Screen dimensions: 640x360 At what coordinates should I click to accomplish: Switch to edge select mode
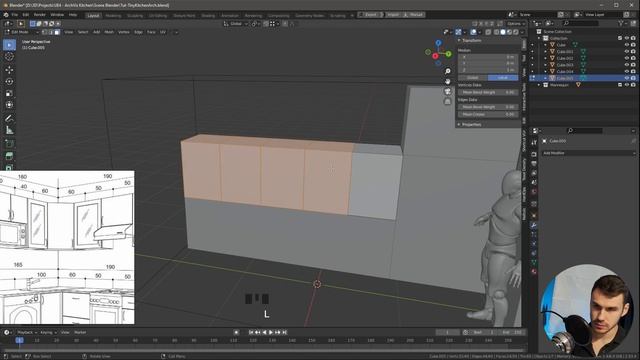click(51, 32)
